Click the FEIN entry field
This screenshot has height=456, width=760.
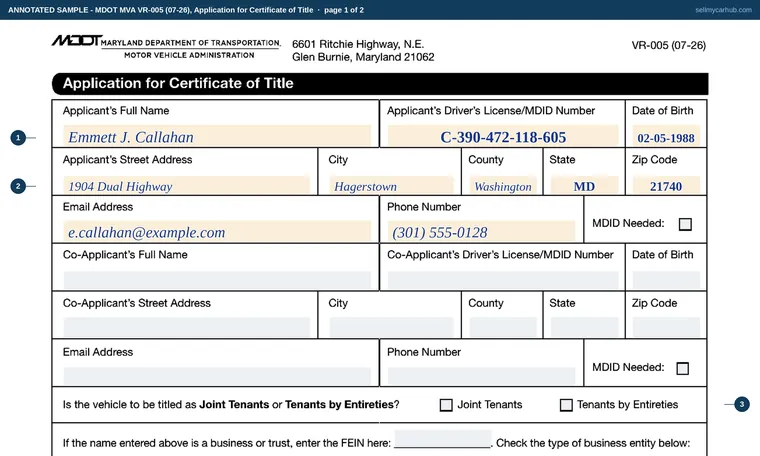[443, 439]
